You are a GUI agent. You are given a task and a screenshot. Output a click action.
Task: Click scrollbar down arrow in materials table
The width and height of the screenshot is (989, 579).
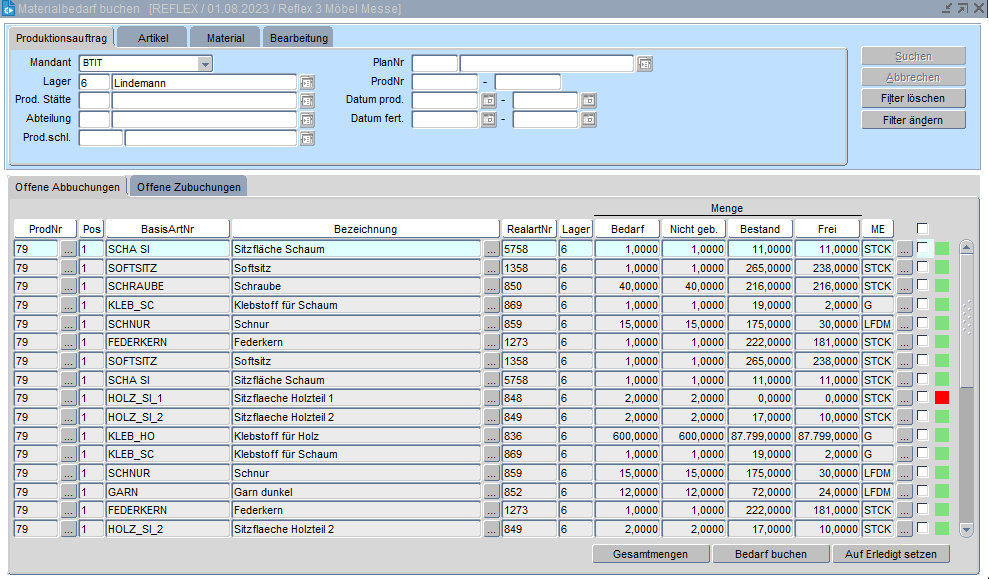(x=966, y=528)
